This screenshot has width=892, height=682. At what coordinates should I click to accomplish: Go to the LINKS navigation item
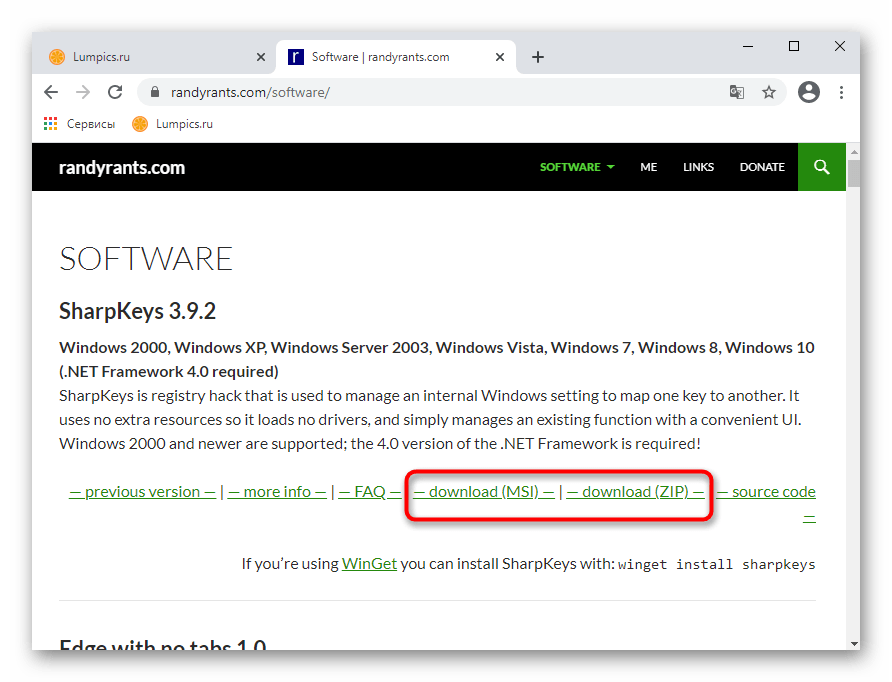click(698, 167)
